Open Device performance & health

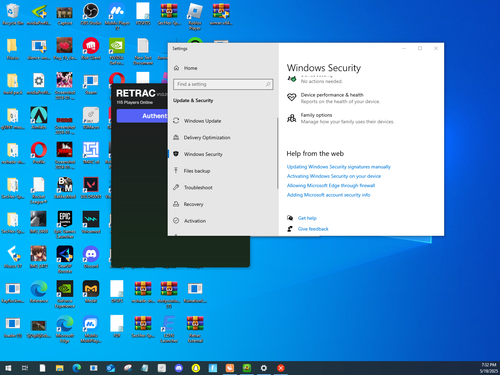333,98
